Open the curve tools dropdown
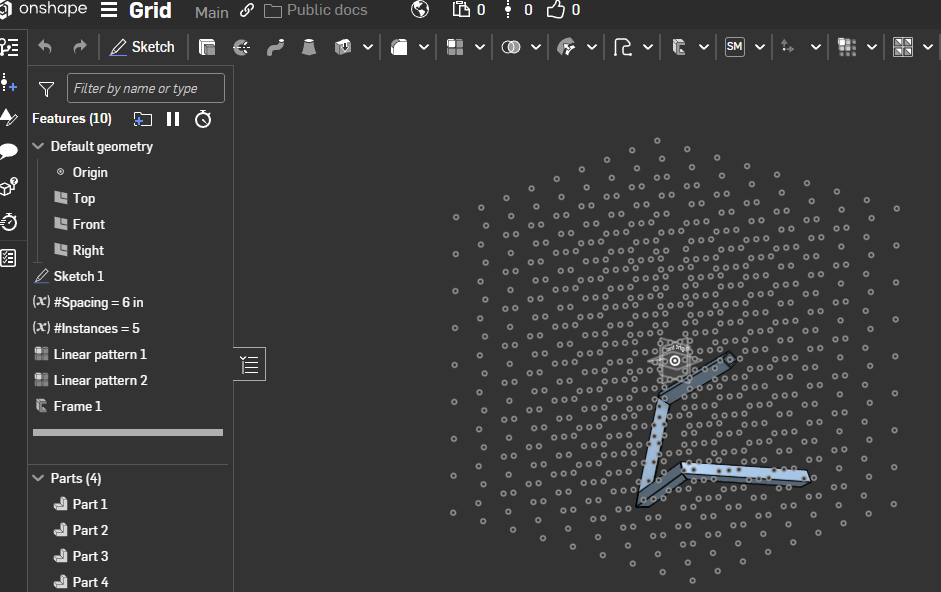The image size is (941, 592). click(648, 47)
